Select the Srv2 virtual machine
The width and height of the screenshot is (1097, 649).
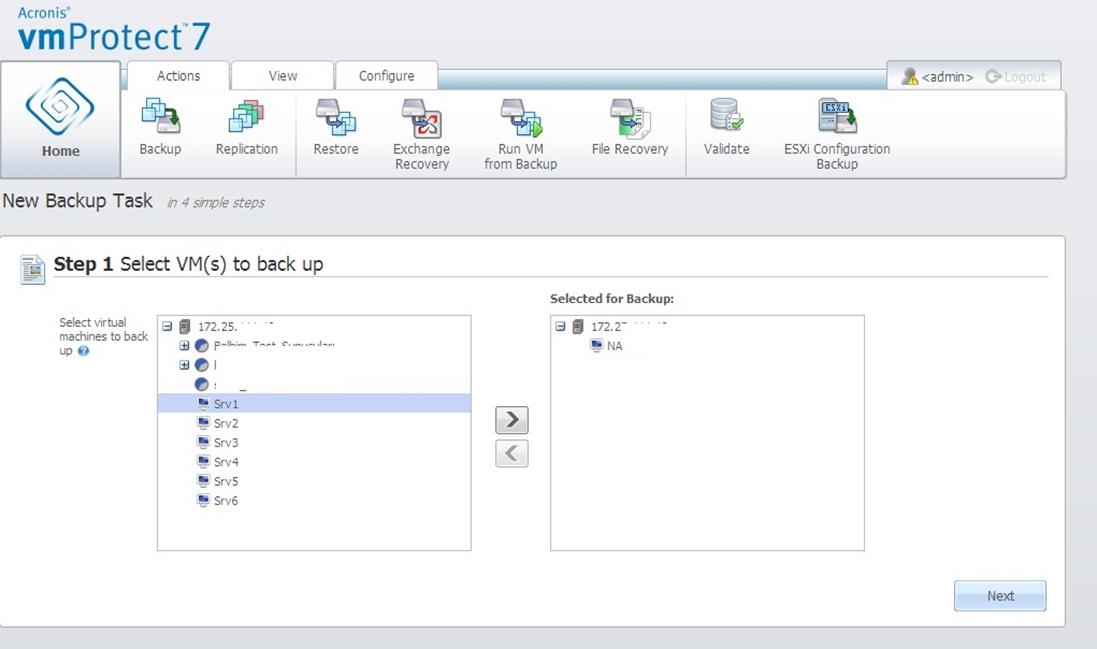tap(314, 423)
